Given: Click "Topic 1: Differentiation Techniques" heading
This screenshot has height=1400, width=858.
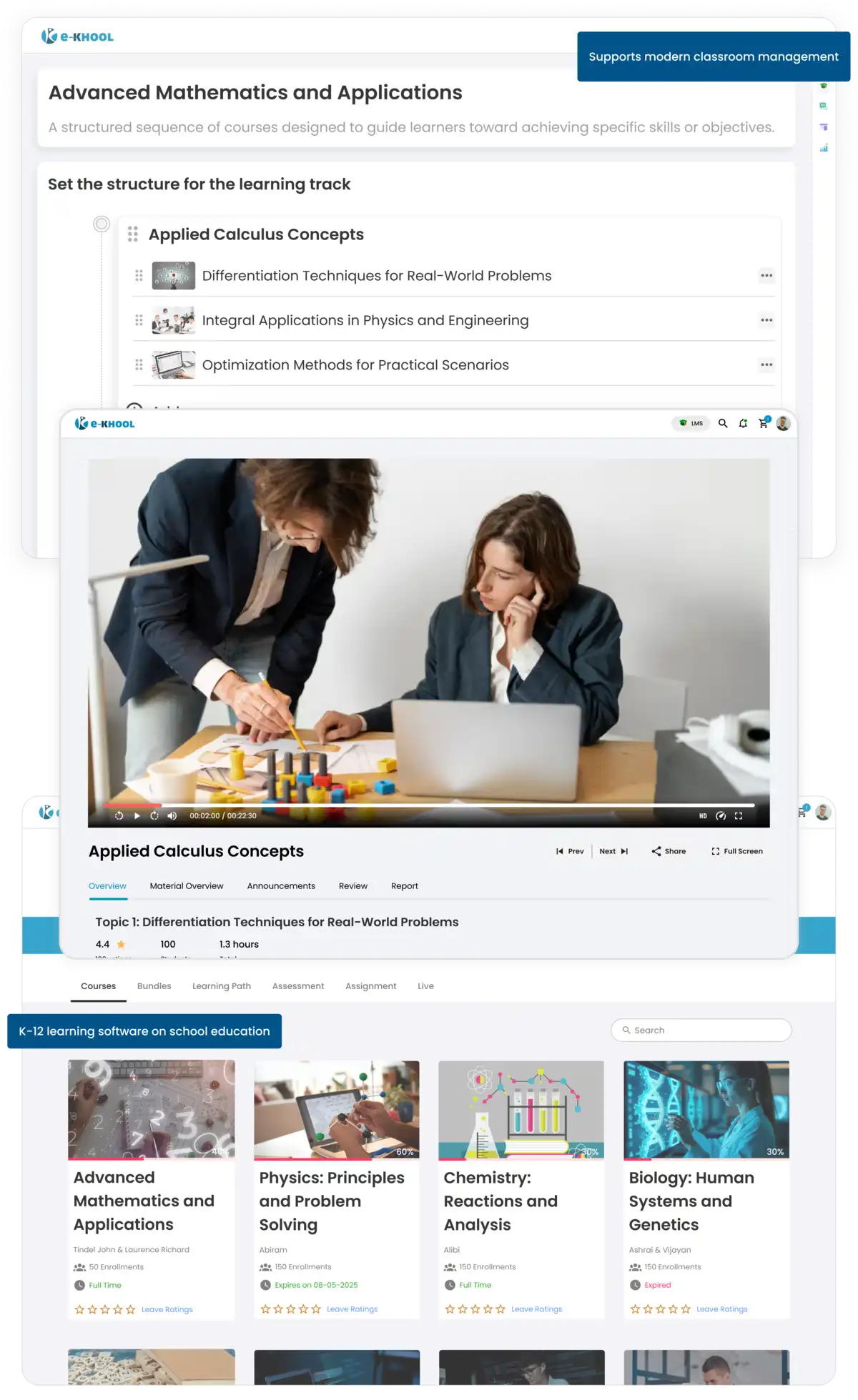Looking at the screenshot, I should click(x=277, y=922).
